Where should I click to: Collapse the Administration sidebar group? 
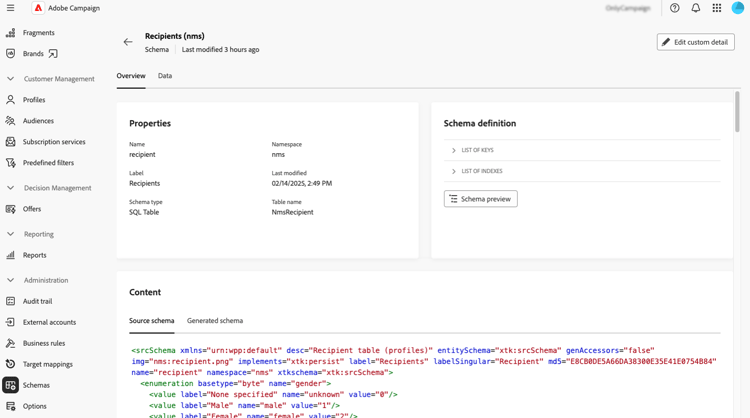point(11,280)
